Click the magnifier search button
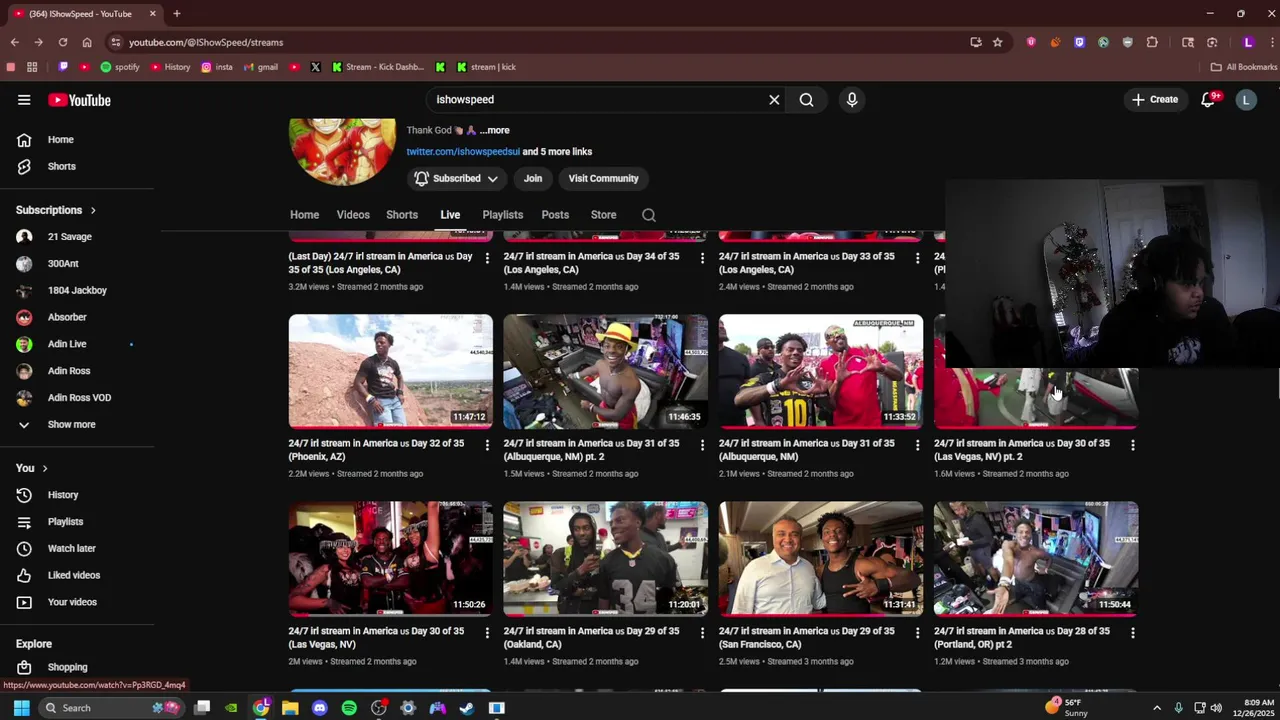This screenshot has width=1280, height=720. [x=806, y=100]
